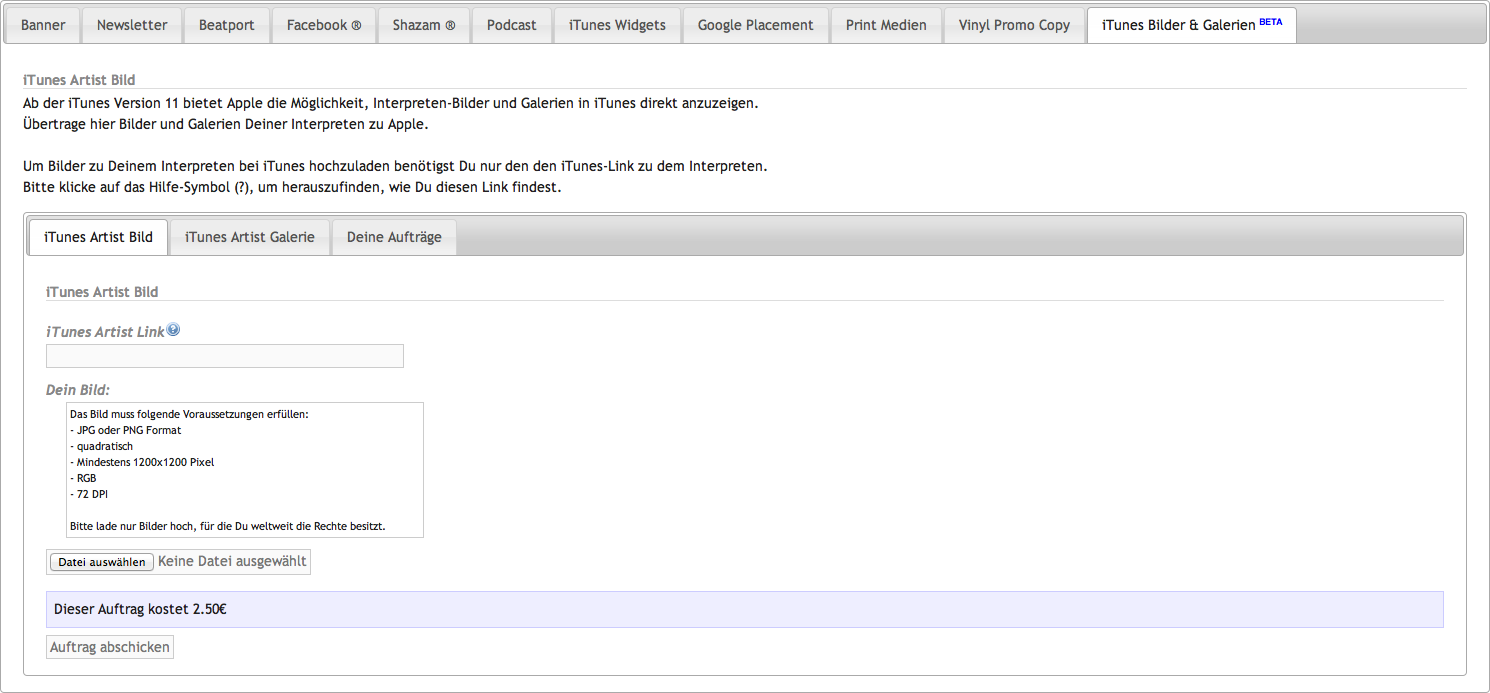
Task: Click the iTunes Artist Bild sub-tab
Action: [98, 237]
